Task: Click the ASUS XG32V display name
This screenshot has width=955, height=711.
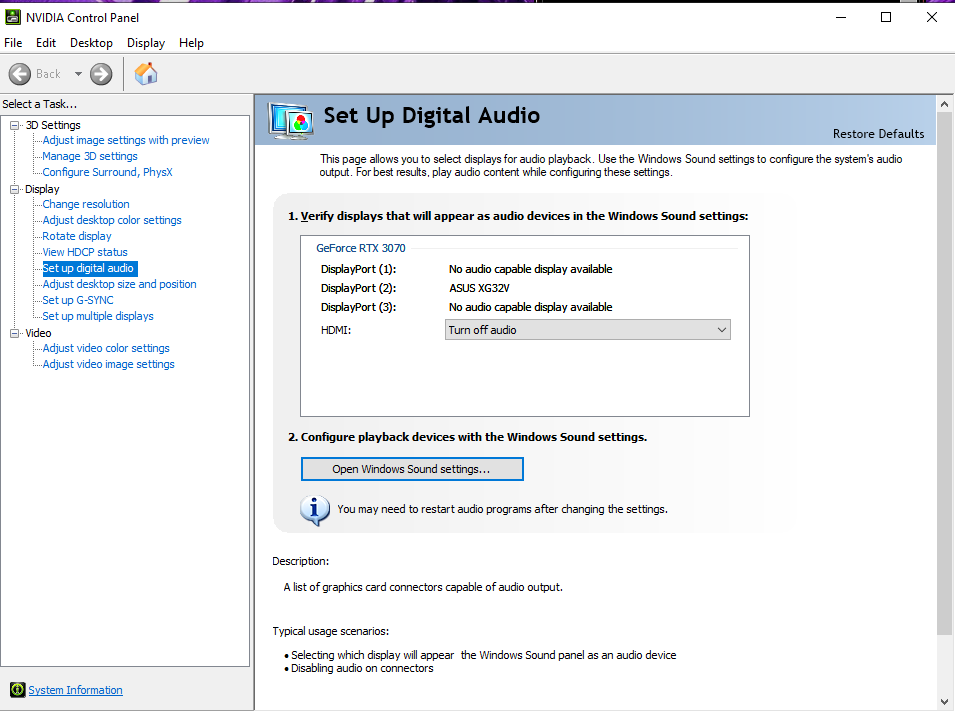Action: click(479, 288)
